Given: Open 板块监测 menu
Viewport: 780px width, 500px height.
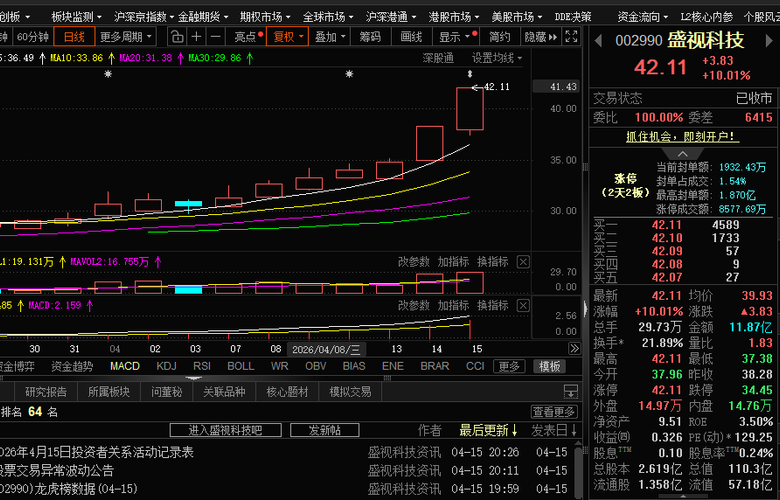Looking at the screenshot, I should tap(76, 17).
